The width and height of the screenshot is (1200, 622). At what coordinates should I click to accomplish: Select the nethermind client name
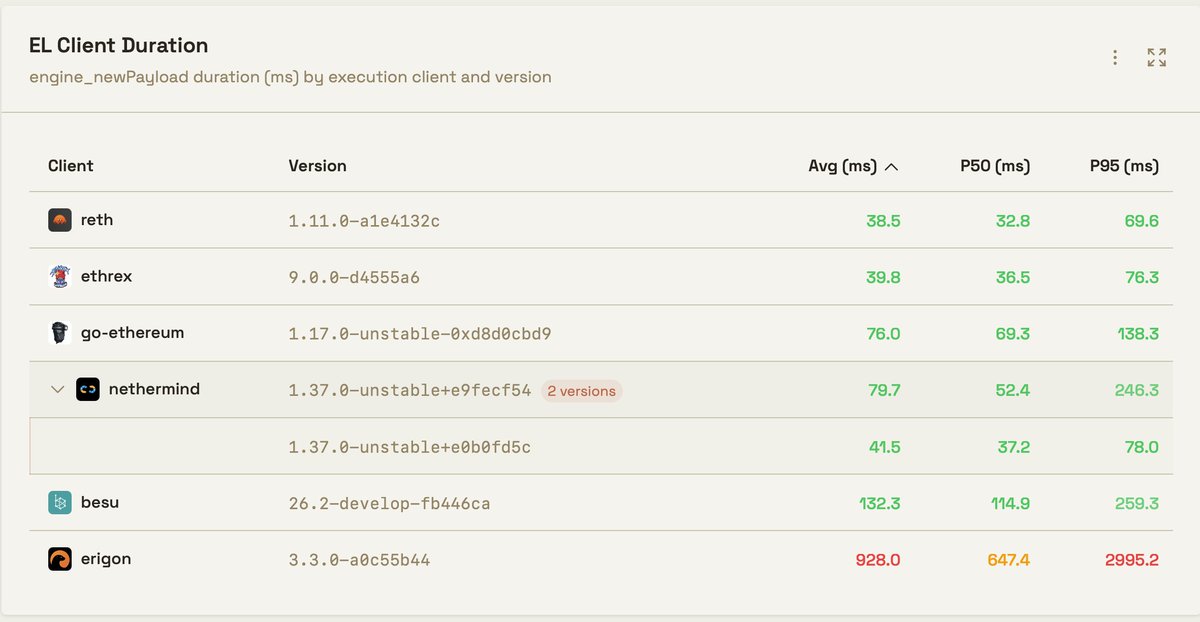click(154, 389)
